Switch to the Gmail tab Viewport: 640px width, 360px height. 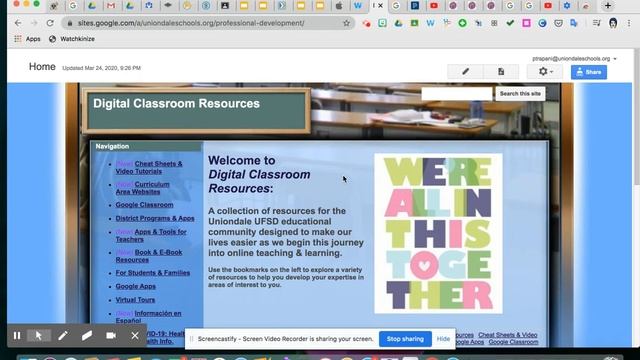coord(111,6)
